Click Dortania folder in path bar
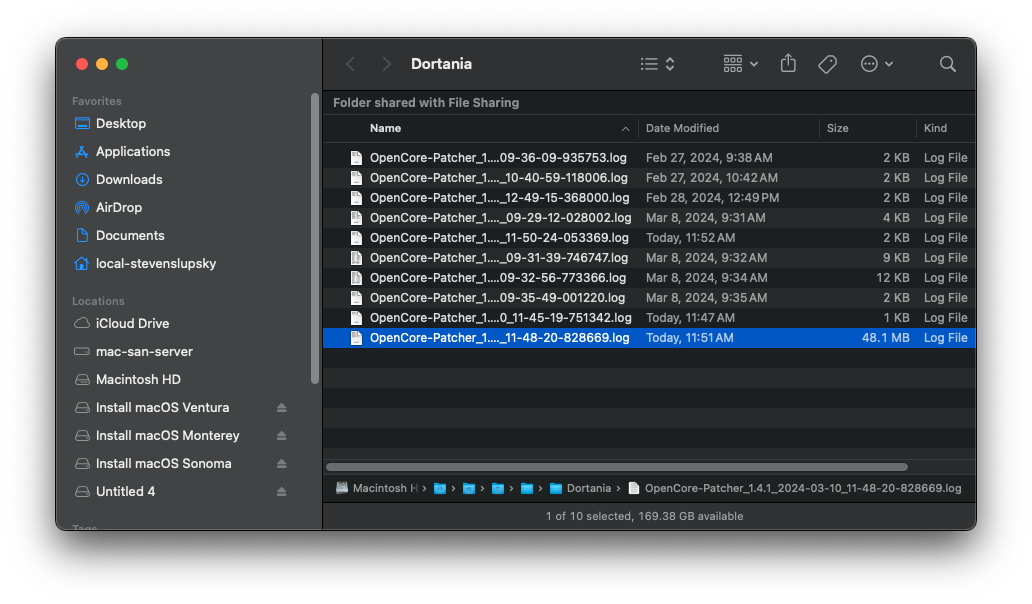 pos(580,488)
